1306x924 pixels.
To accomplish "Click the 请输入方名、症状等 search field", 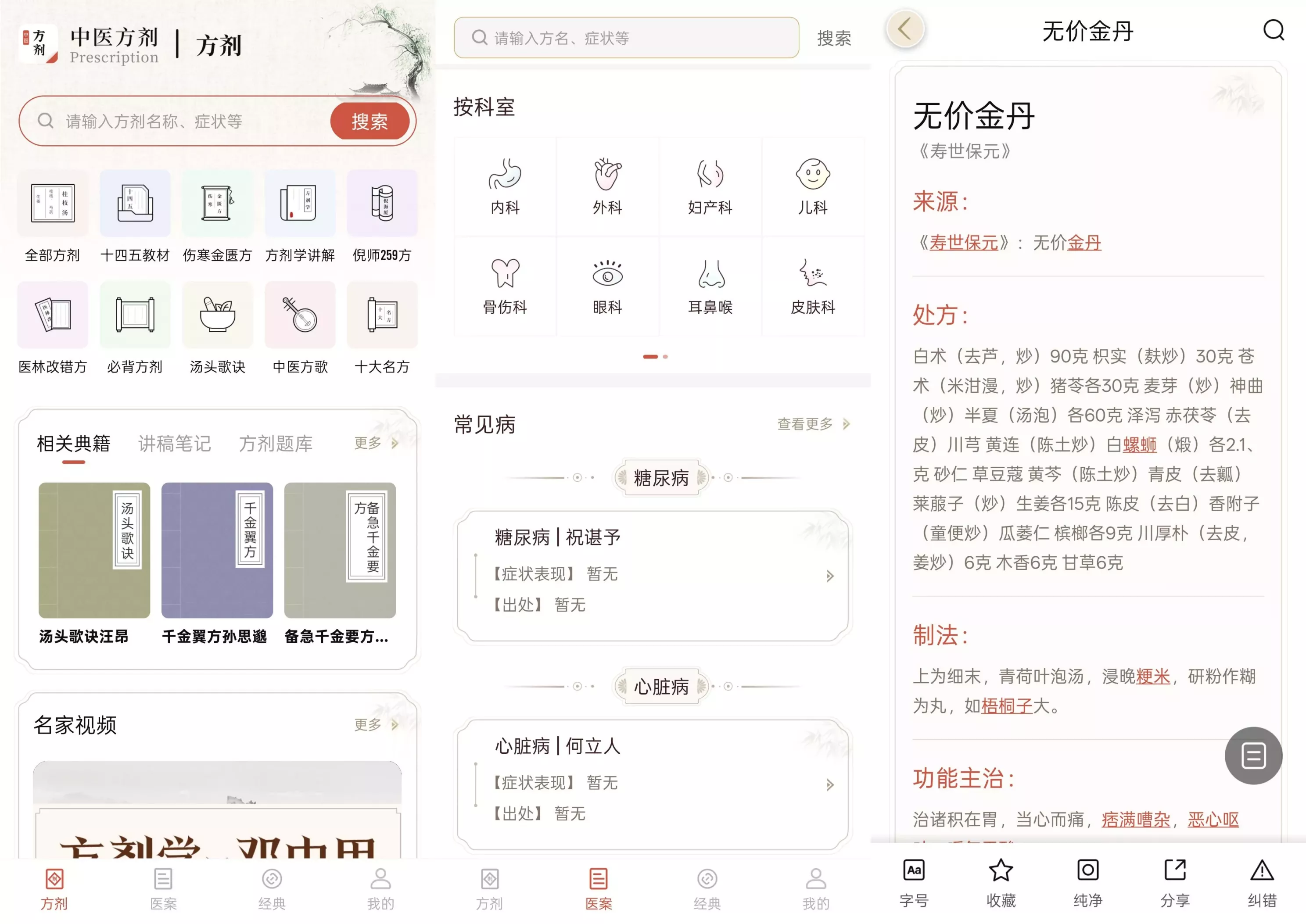I will coord(626,38).
